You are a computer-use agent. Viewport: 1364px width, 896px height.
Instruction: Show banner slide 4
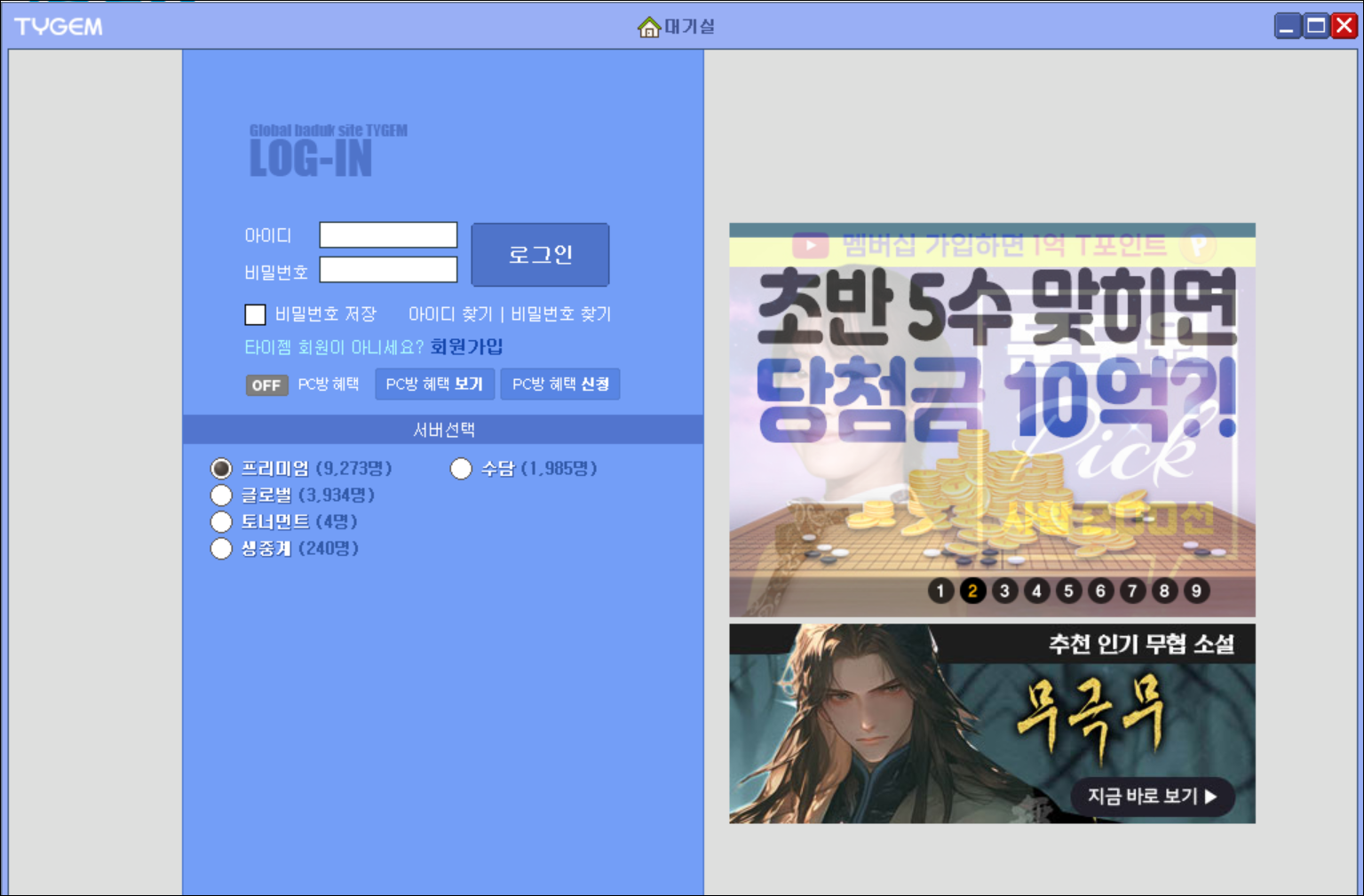1036,591
